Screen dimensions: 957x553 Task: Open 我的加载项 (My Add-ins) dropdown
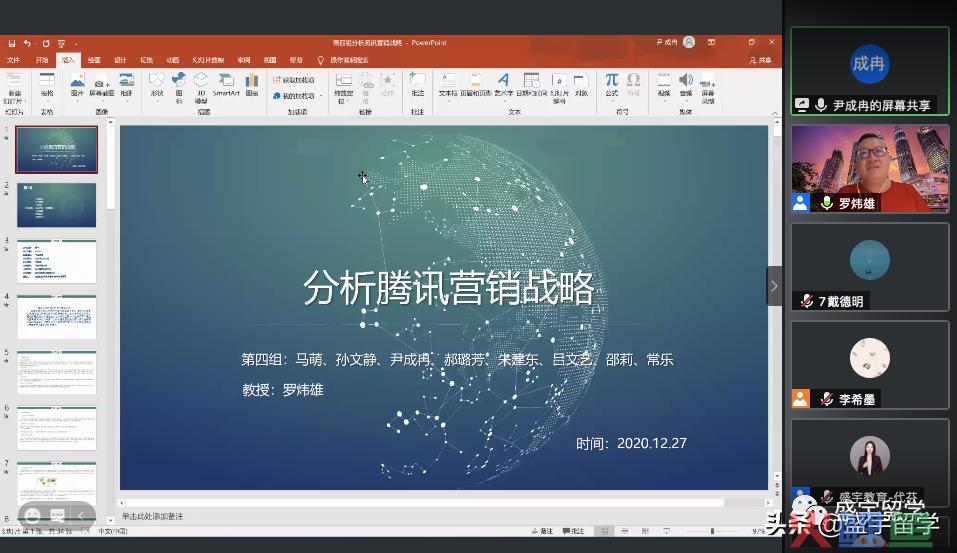297,96
